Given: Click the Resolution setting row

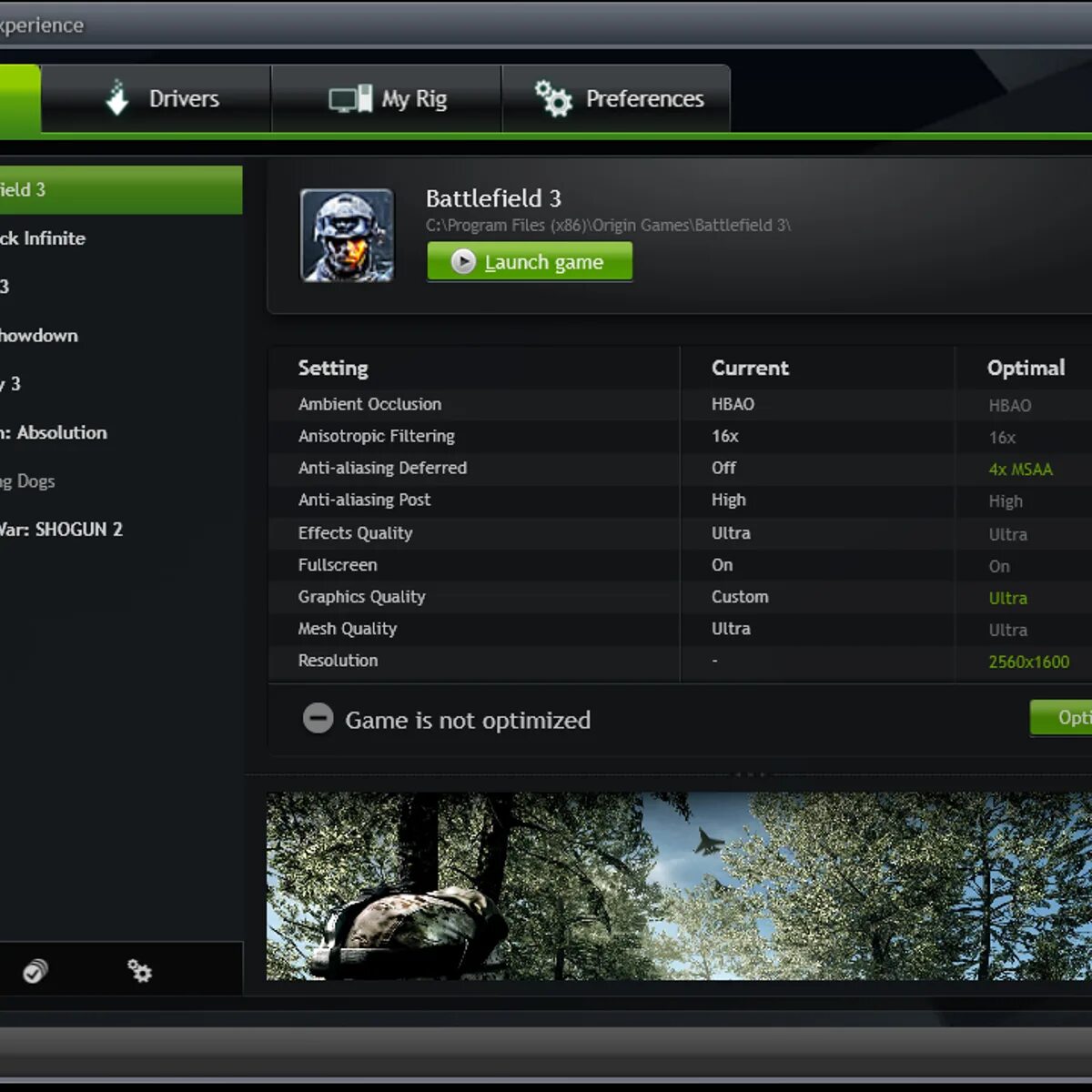Looking at the screenshot, I should click(x=680, y=661).
